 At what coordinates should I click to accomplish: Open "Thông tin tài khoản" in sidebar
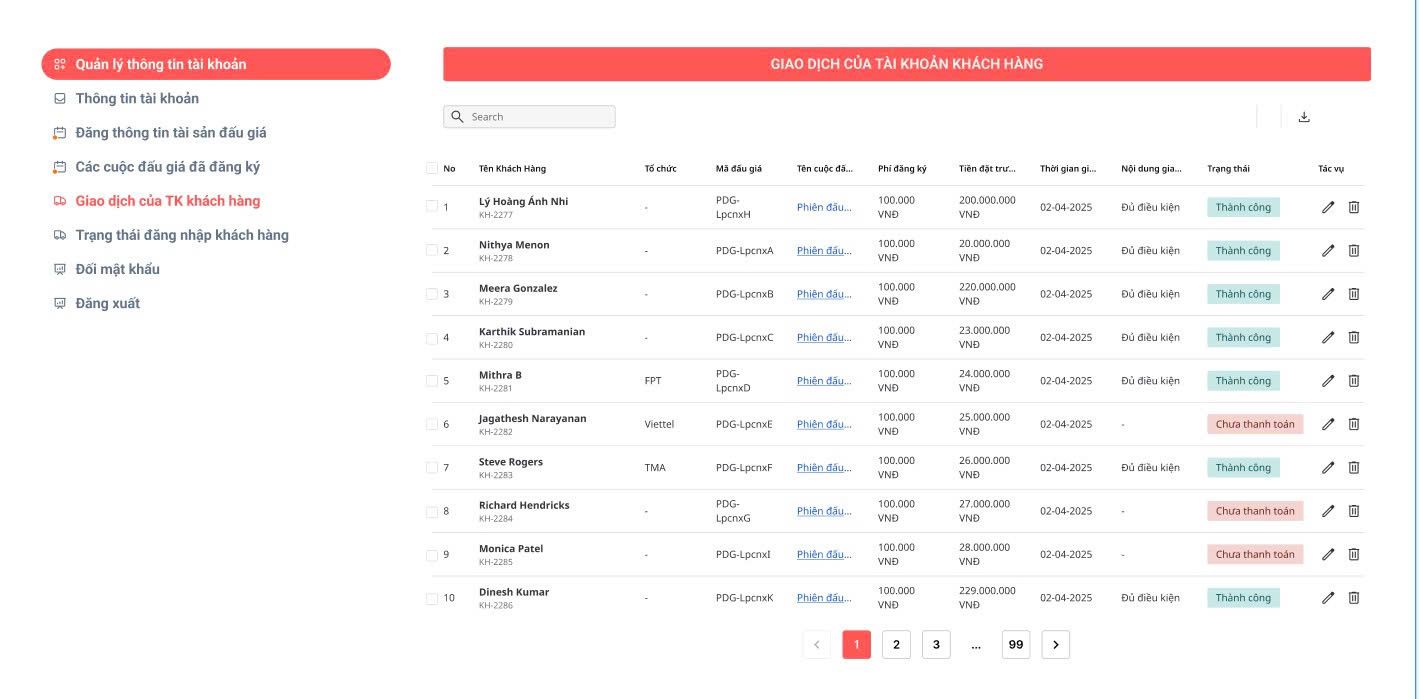click(x=137, y=98)
